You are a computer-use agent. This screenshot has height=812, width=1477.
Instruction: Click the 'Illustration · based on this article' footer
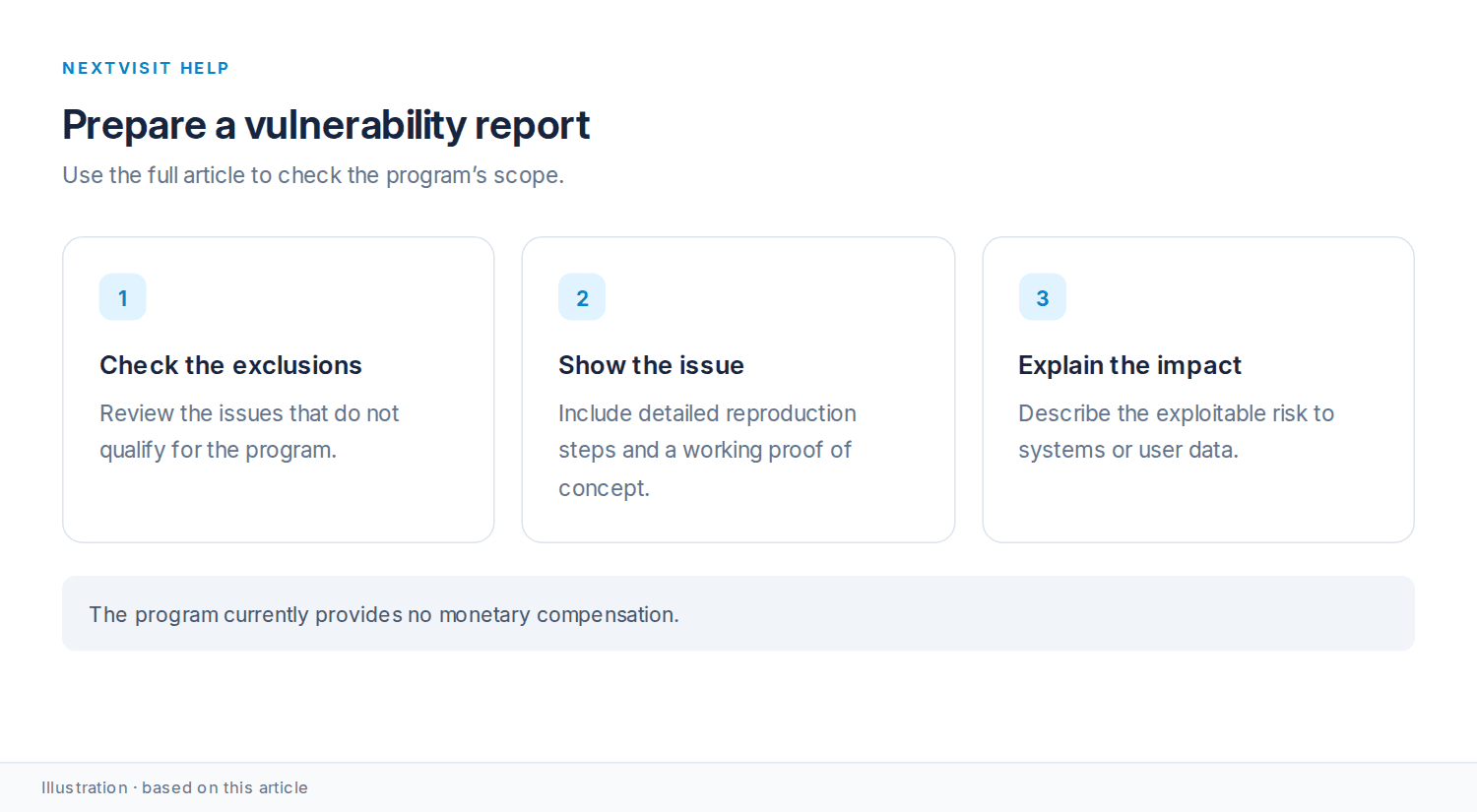[174, 787]
